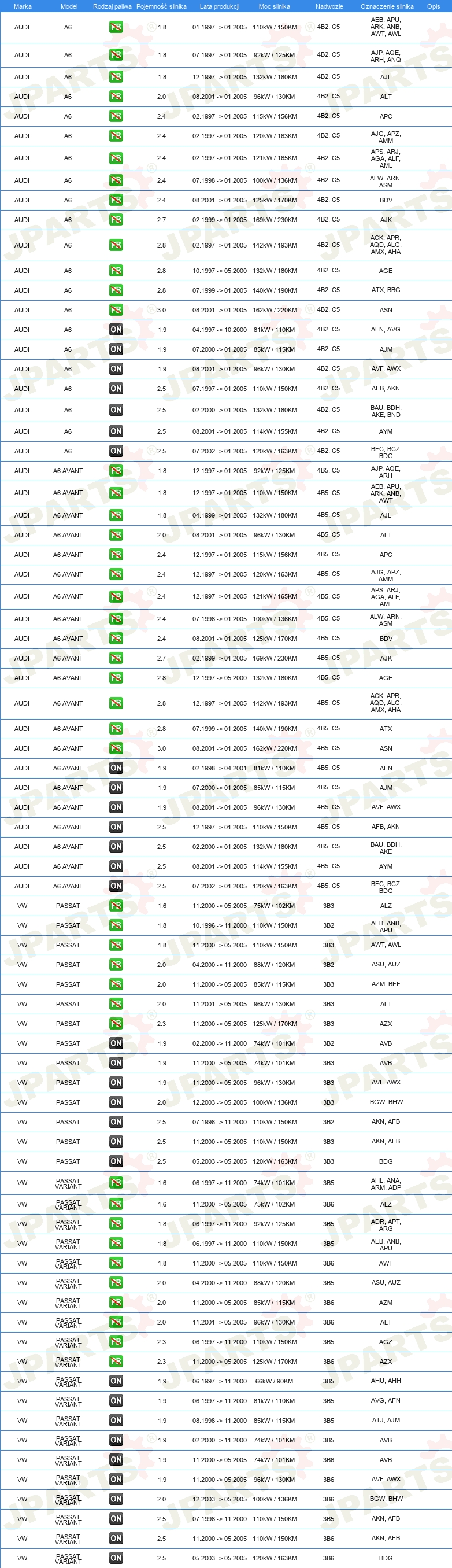Image resolution: width=452 pixels, height=1568 pixels.
Task: Select the '10.1997 -> 05.2000' production years cell
Action: click(220, 271)
